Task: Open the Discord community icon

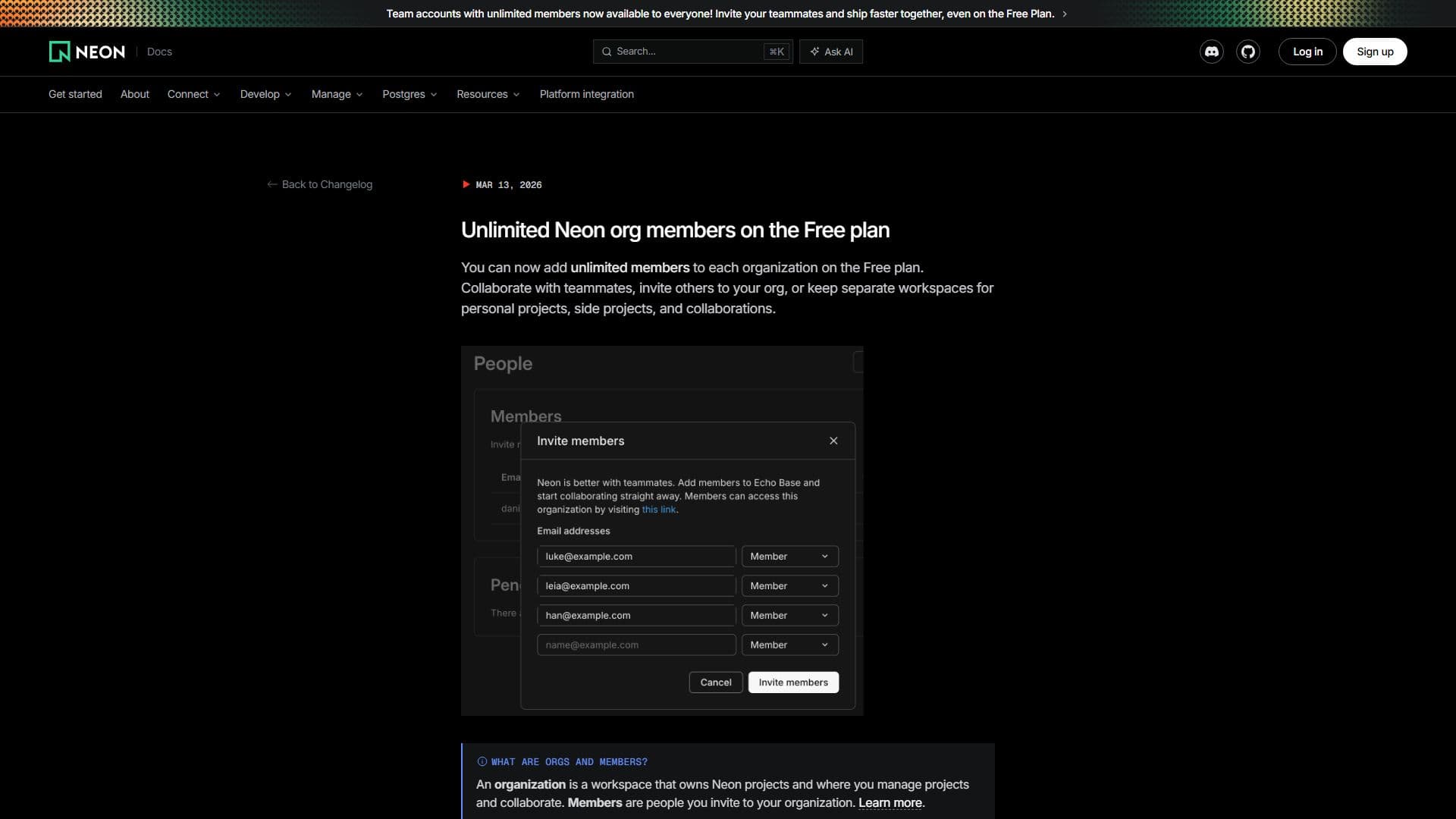Action: click(1212, 52)
